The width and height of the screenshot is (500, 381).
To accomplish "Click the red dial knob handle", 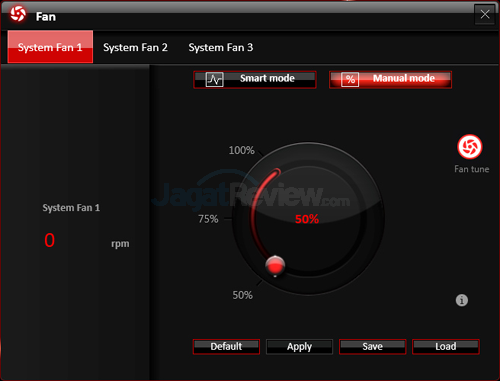I will (275, 266).
